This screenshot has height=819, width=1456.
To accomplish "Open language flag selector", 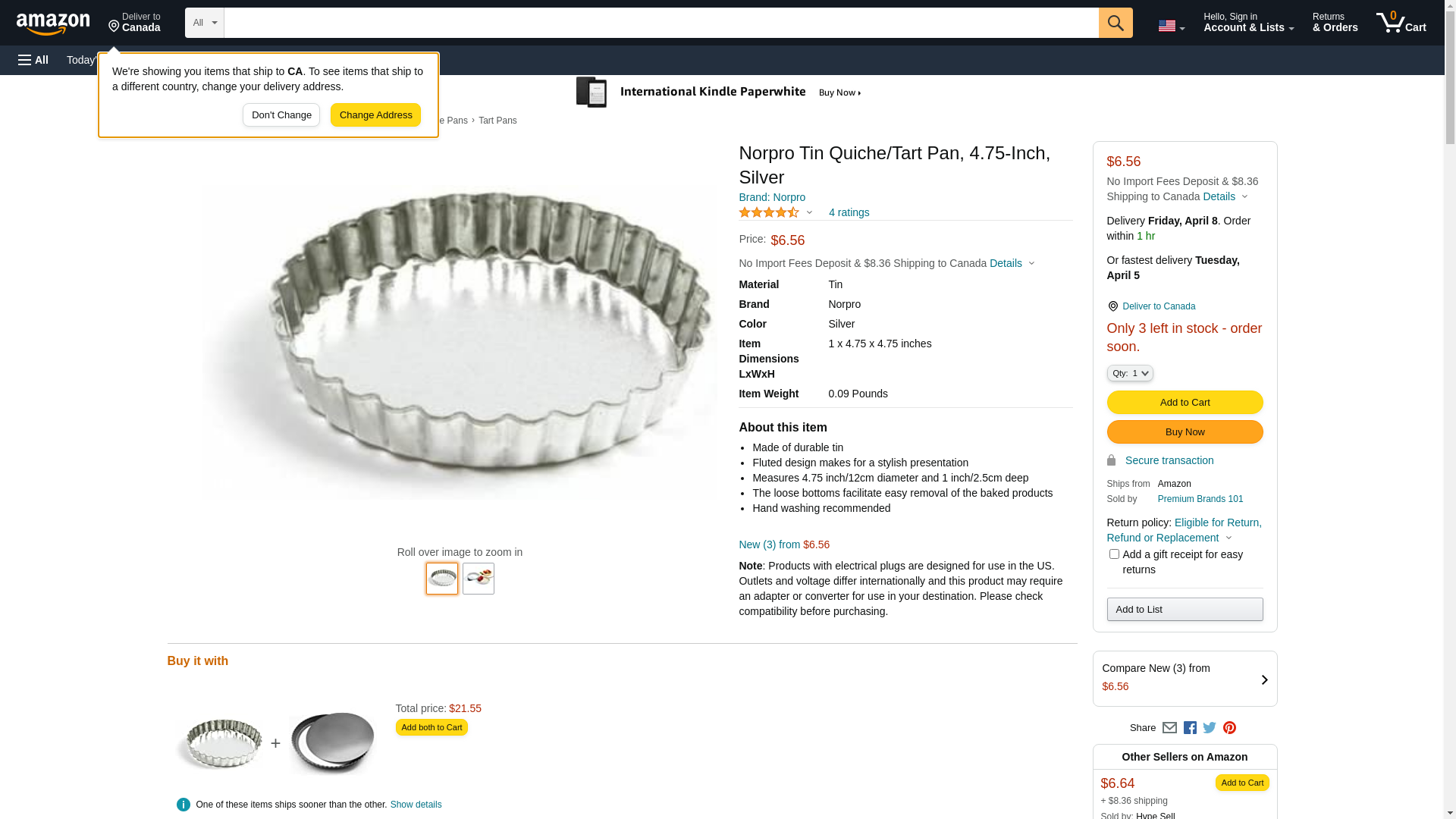I will pyautogui.click(x=1171, y=26).
